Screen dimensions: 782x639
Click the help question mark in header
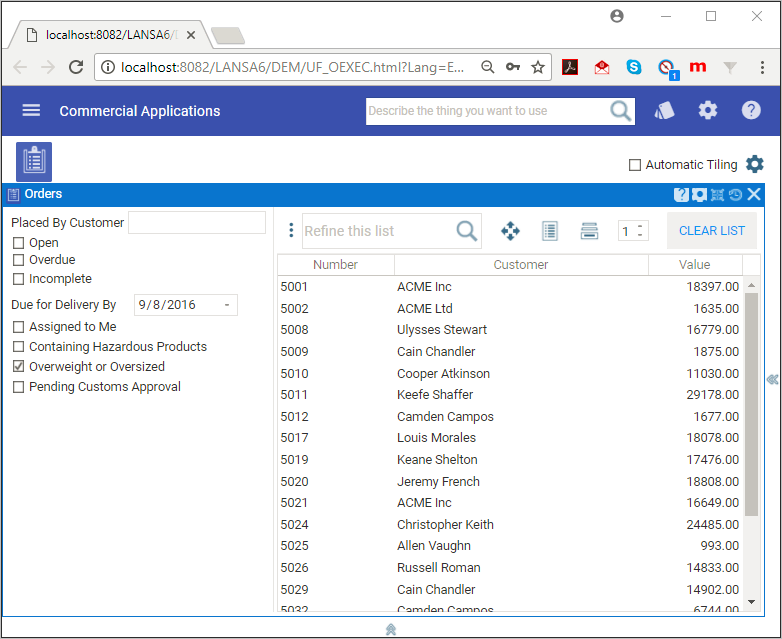pyautogui.click(x=751, y=110)
